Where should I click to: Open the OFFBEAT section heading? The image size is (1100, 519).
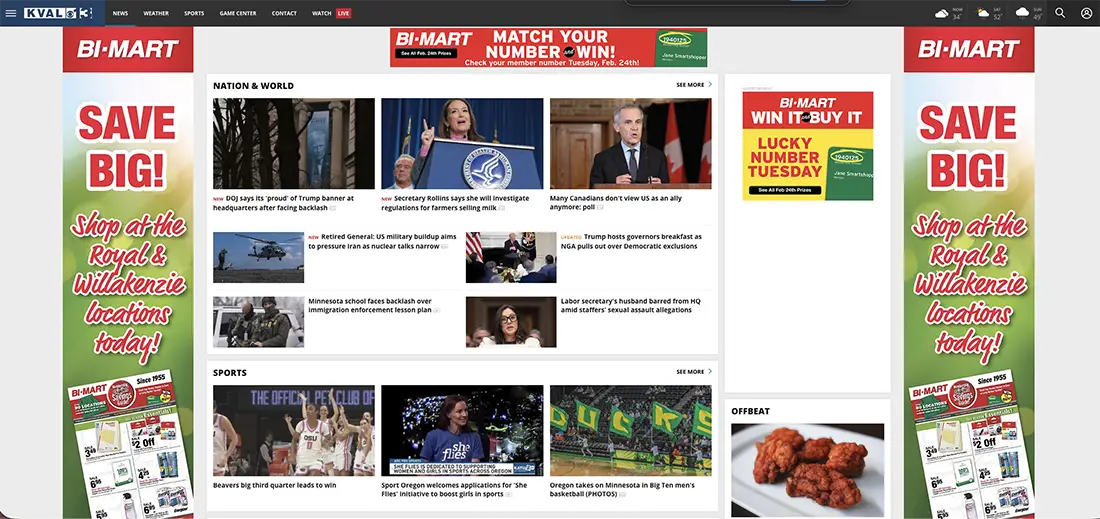click(751, 411)
